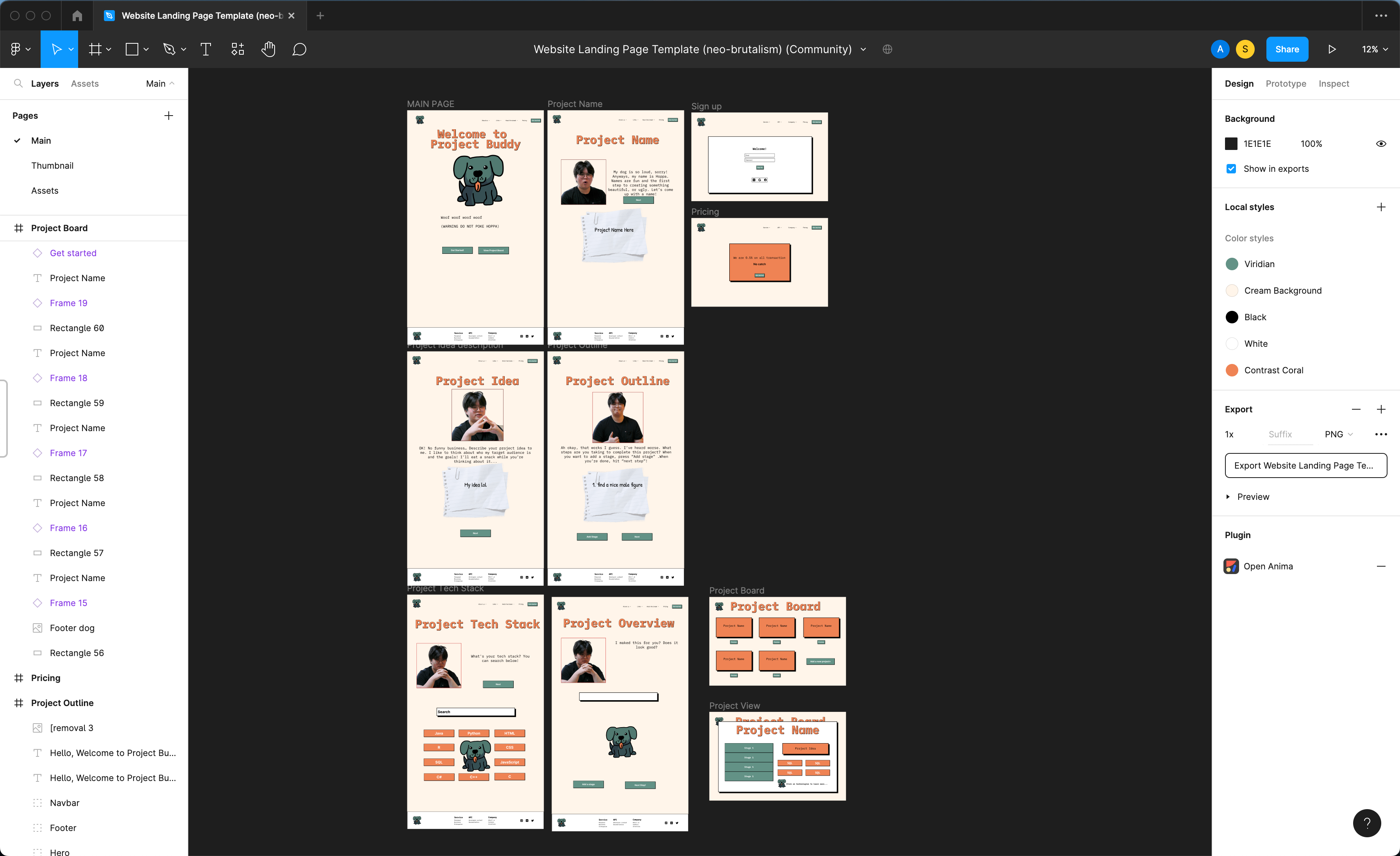Collapse pages list via Main chevron
1400x856 pixels.
(171, 84)
